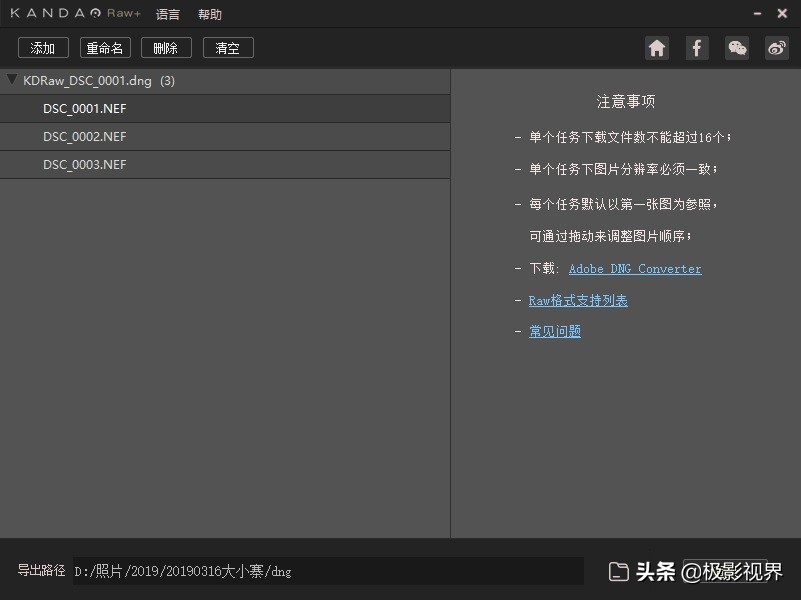
Task: Click the Home icon in the toolbar
Action: pyautogui.click(x=657, y=47)
